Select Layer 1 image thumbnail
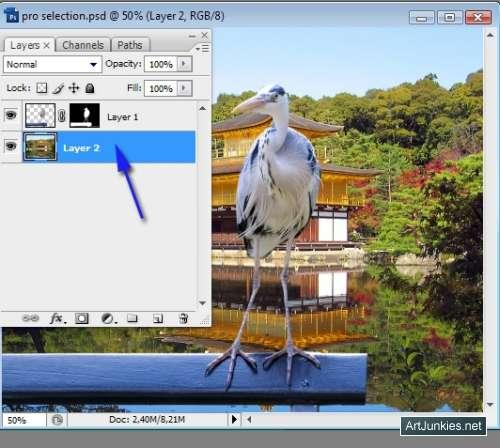This screenshot has width=500, height=448. point(40,115)
